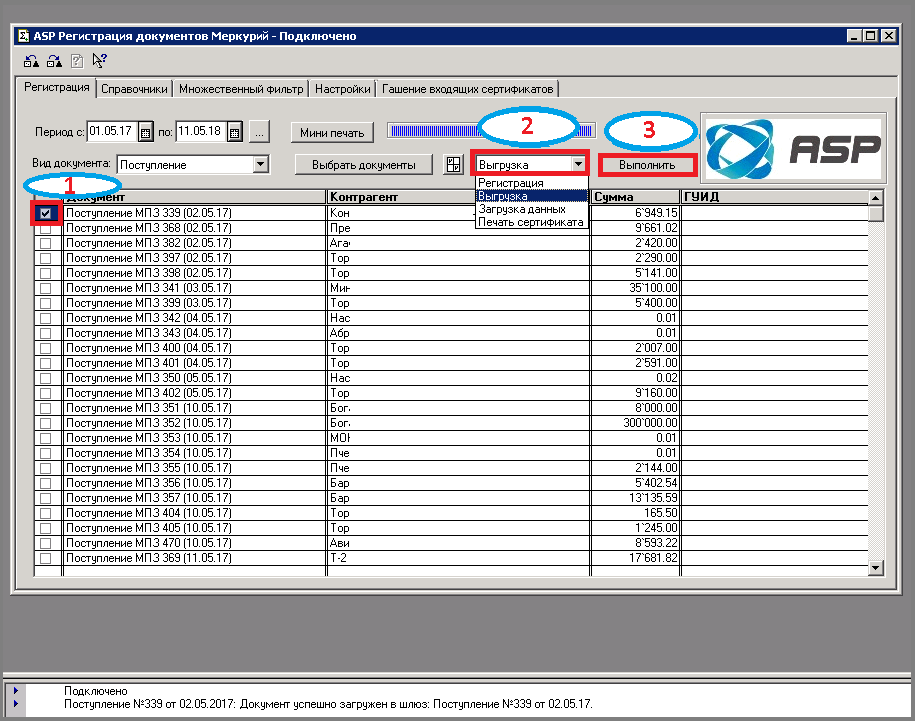
Task: Check the box for Поступление МПЗ 369
Action: click(46, 558)
